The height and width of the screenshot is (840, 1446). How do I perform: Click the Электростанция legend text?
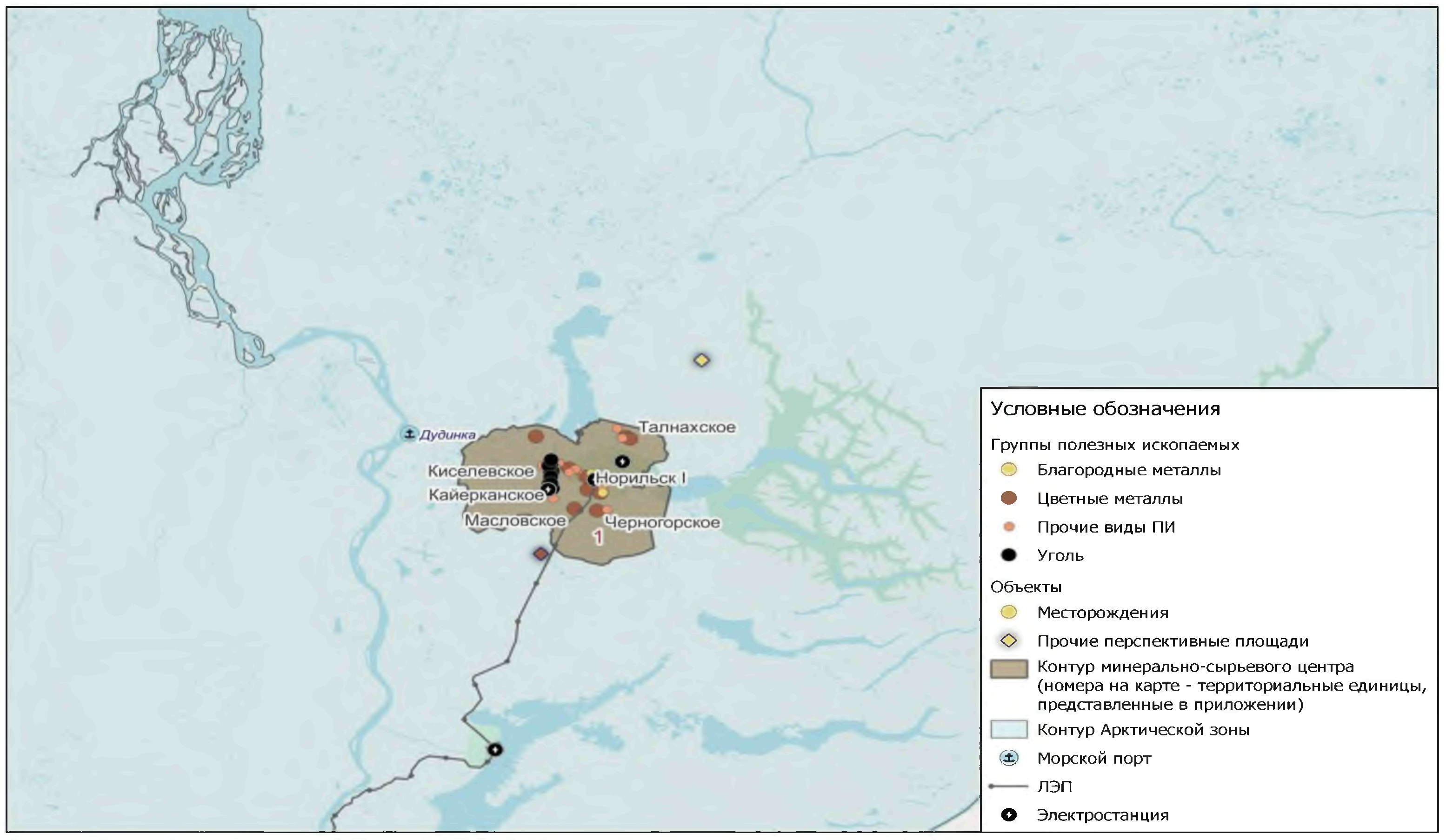pos(1102,815)
